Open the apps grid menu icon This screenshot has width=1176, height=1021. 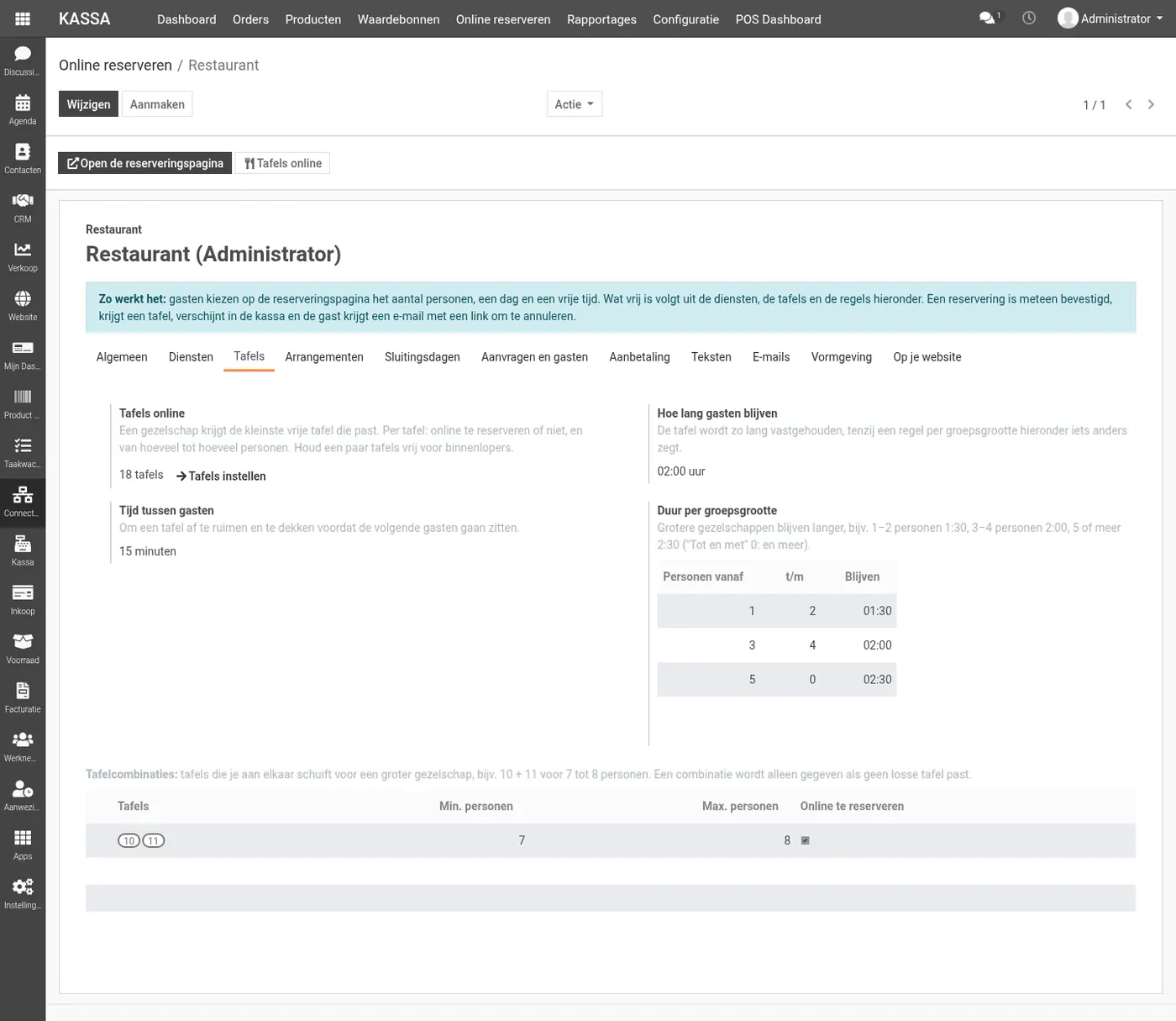click(x=23, y=18)
